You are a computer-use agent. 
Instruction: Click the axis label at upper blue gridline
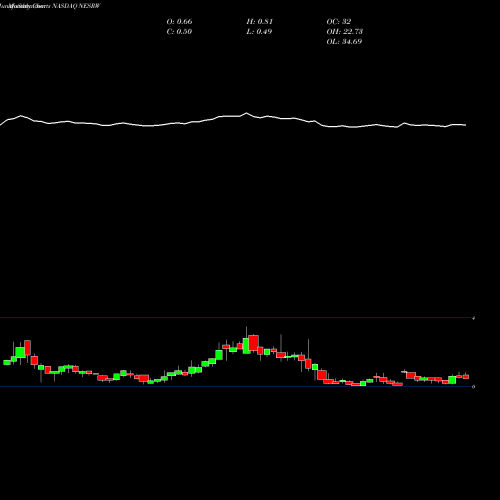click(x=473, y=318)
